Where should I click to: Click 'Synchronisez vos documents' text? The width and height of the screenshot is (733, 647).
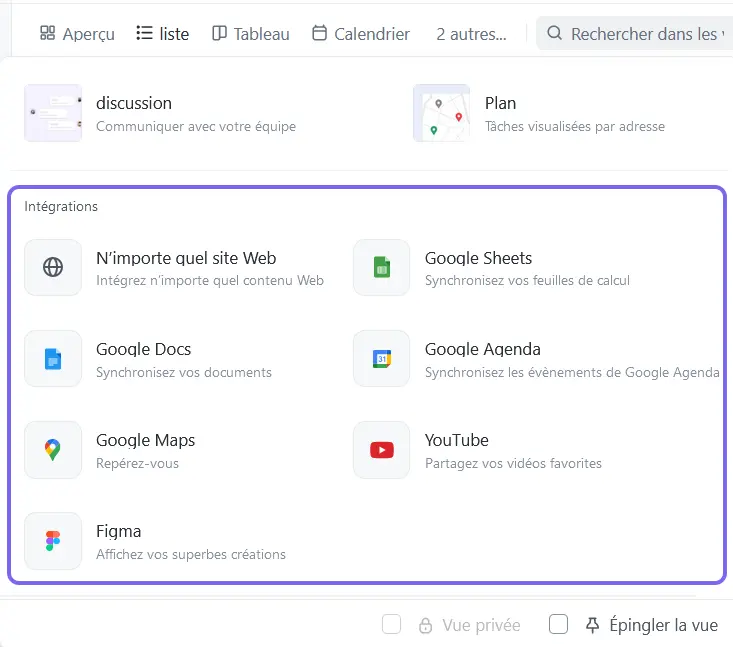coord(184,373)
